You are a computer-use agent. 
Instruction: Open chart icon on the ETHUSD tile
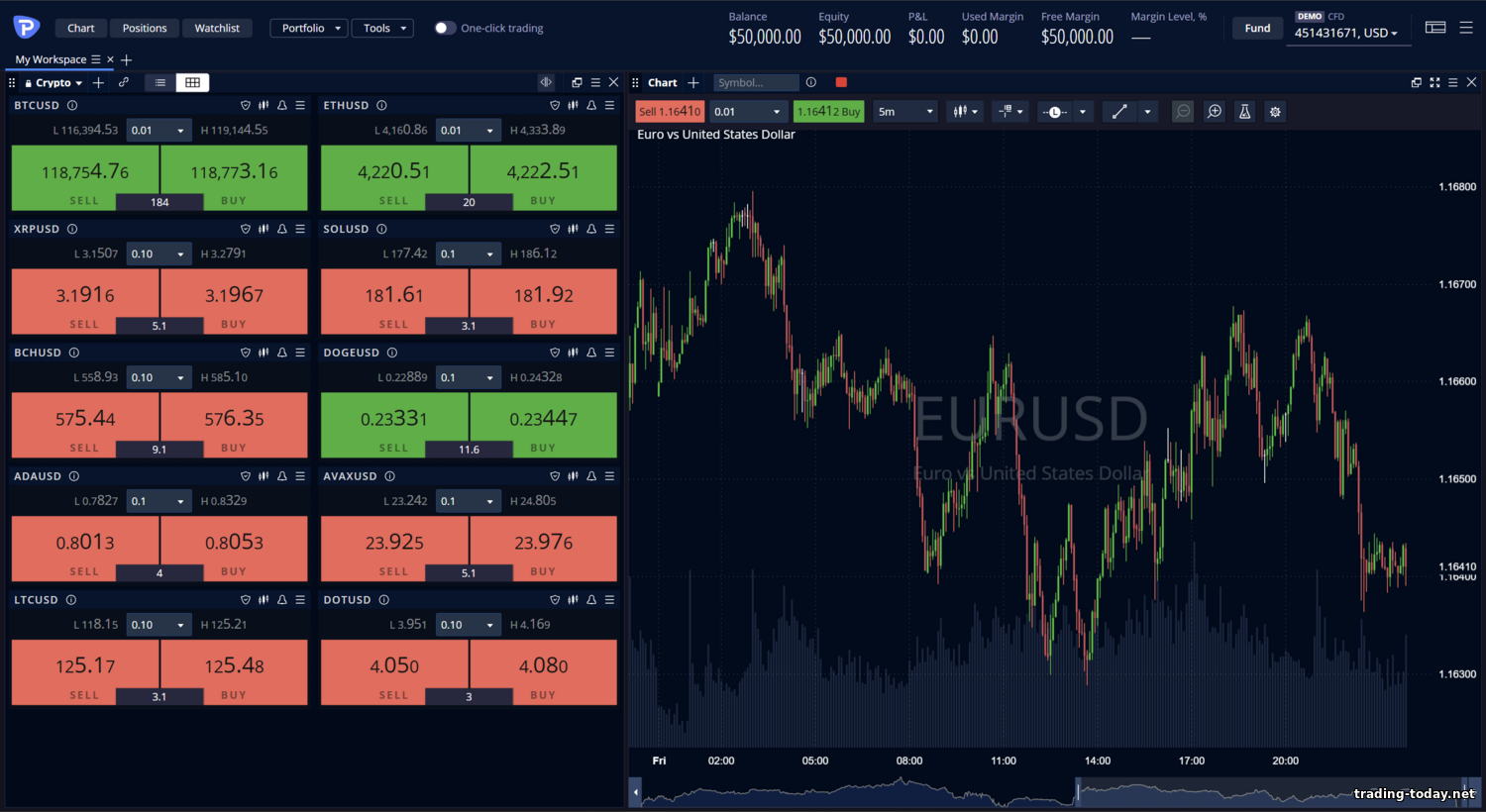point(573,105)
